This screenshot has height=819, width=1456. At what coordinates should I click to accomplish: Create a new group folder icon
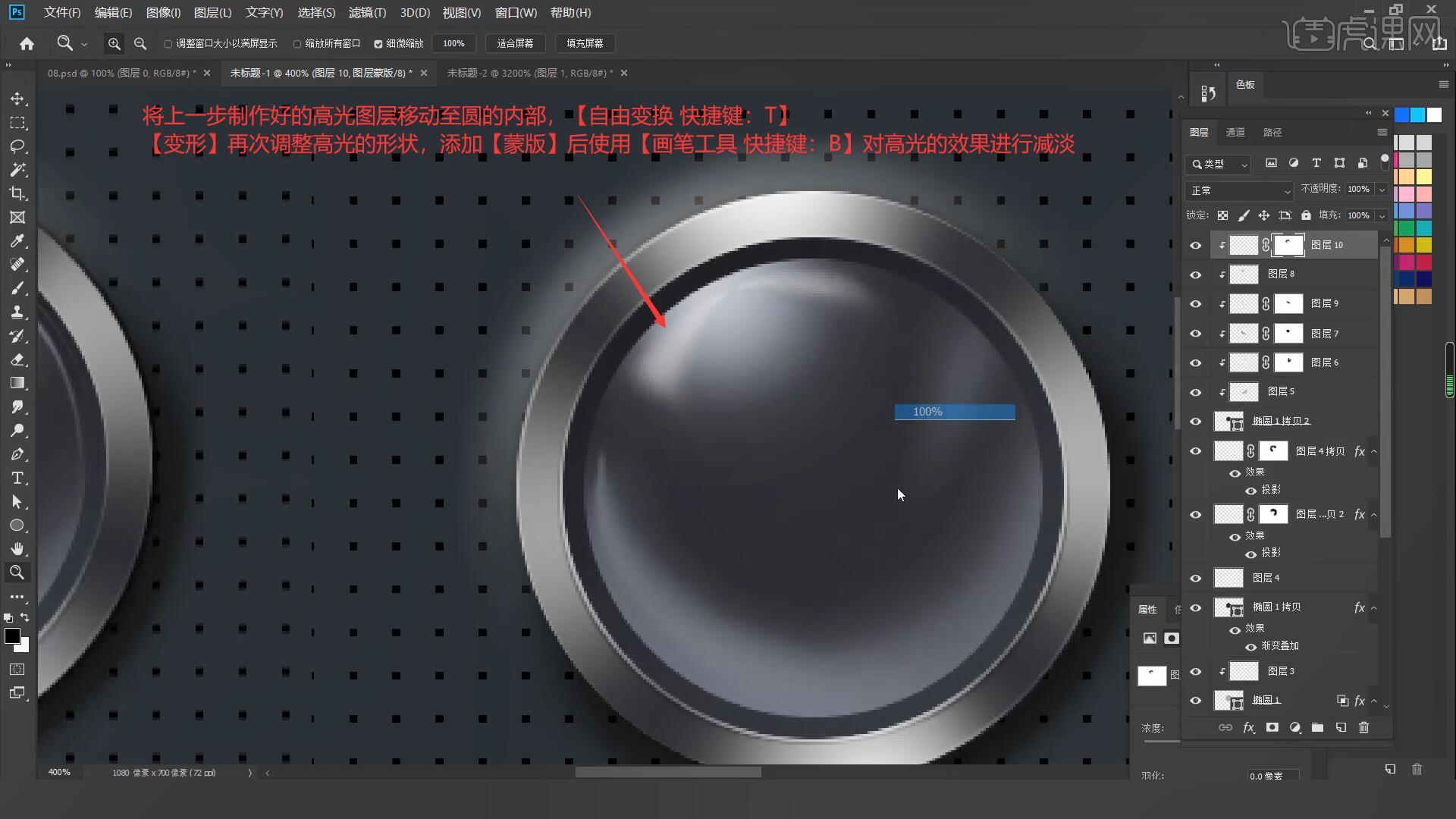1317,727
